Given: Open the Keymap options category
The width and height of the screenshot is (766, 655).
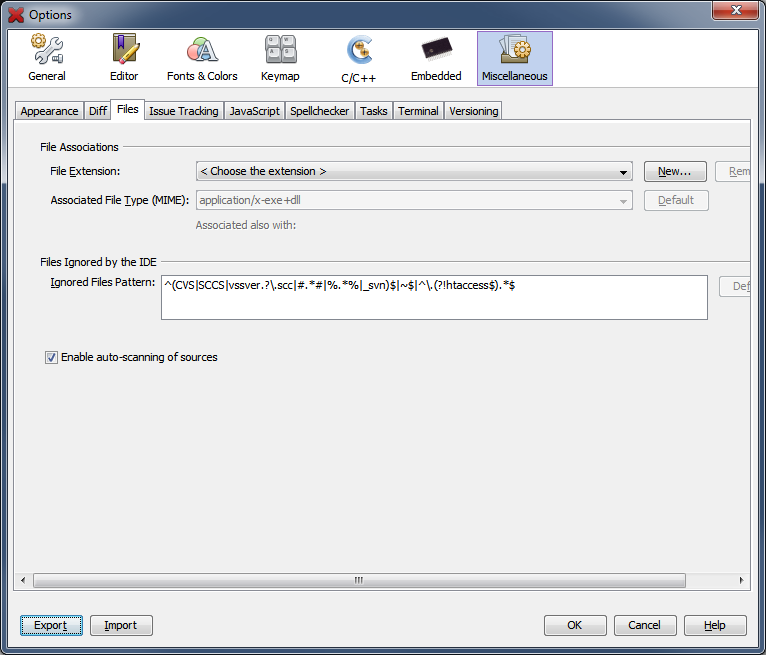Looking at the screenshot, I should point(280,58).
